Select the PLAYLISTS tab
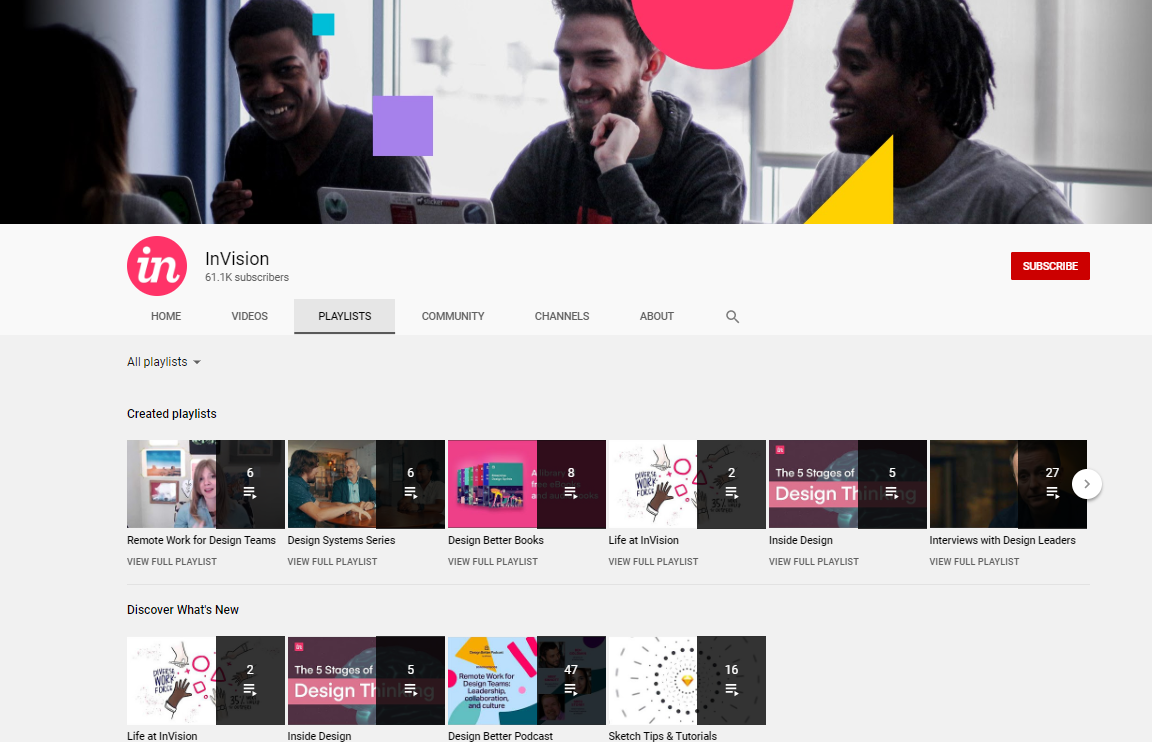Image resolution: width=1152 pixels, height=742 pixels. click(x=345, y=317)
